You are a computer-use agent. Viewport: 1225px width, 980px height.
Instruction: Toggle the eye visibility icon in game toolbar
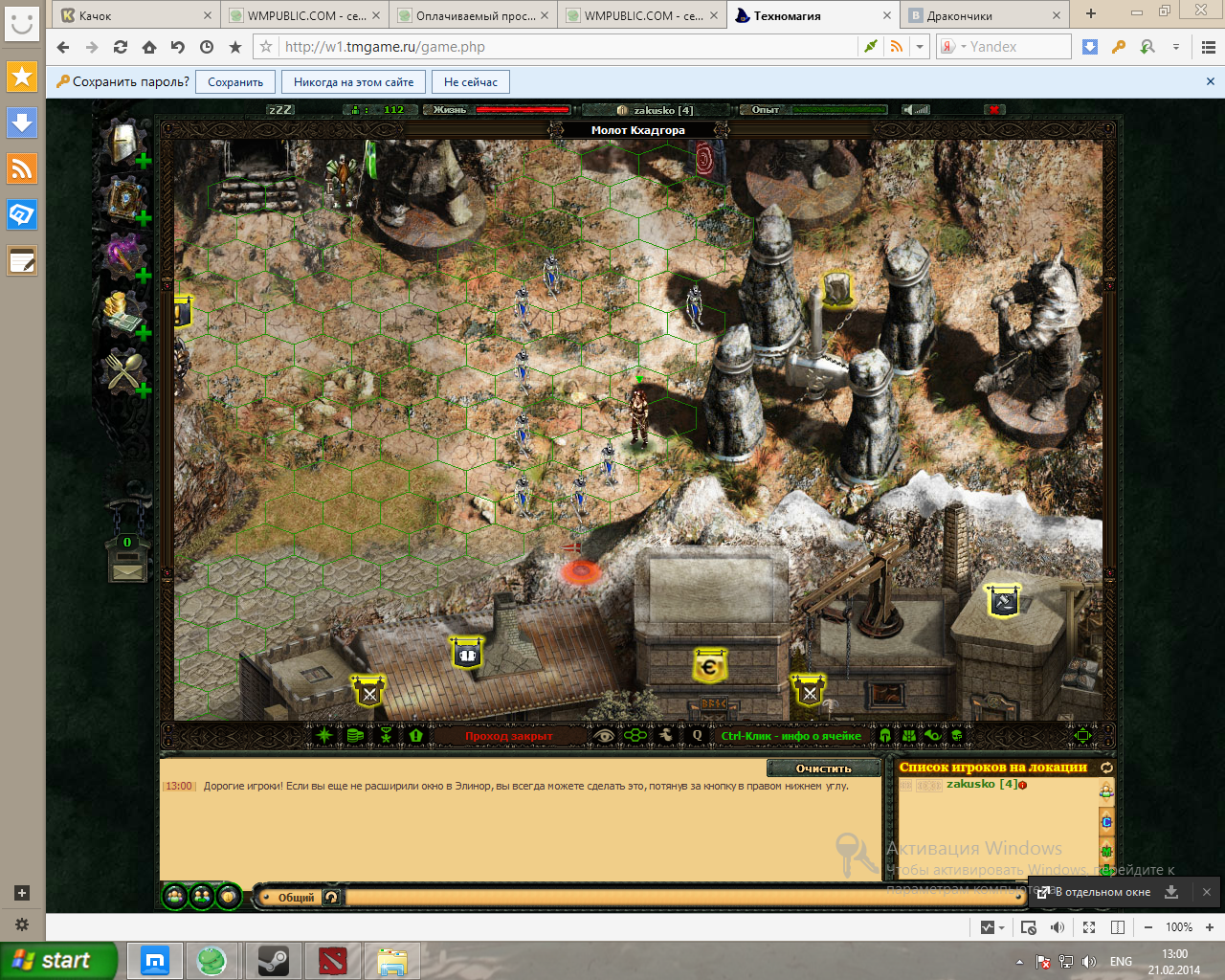pyautogui.click(x=603, y=735)
